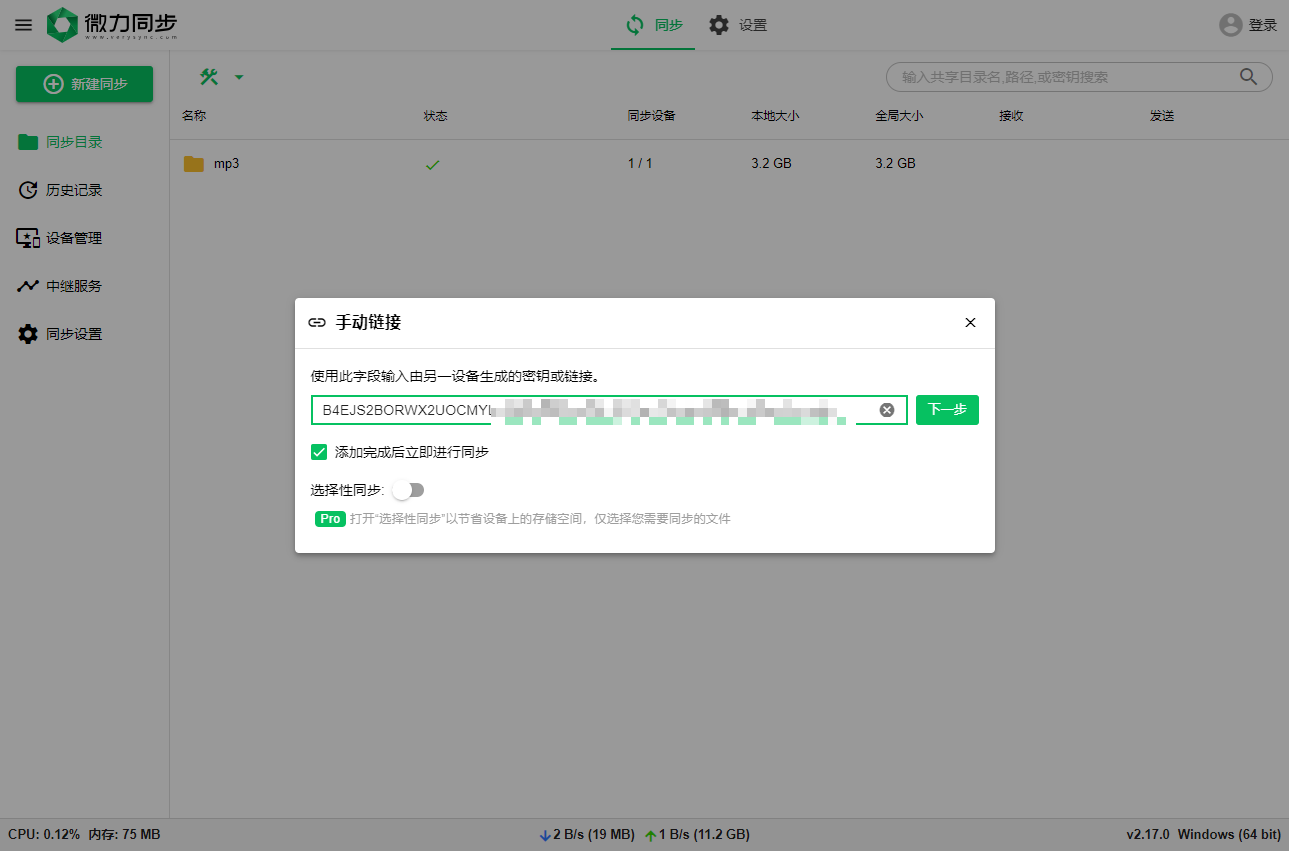Click the 新建同步 button

[x=84, y=84]
